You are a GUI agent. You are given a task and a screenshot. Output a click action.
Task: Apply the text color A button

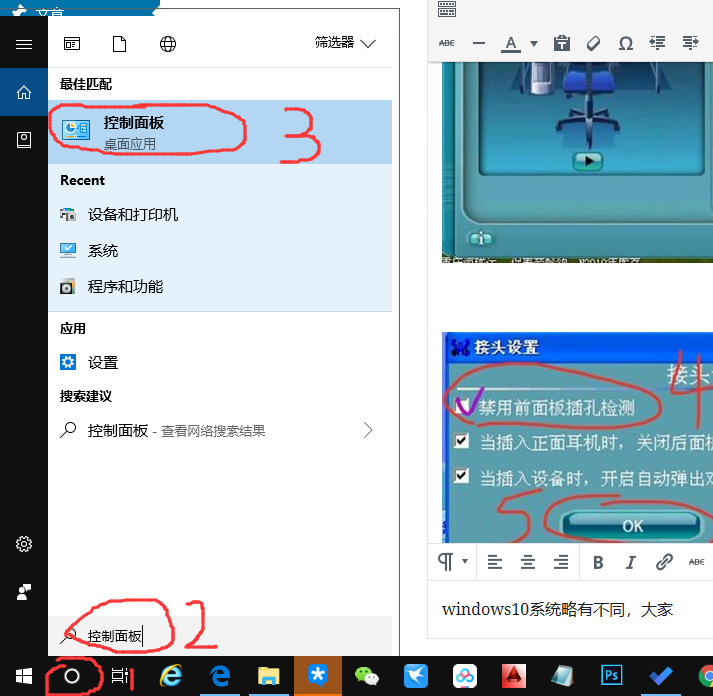click(x=511, y=44)
